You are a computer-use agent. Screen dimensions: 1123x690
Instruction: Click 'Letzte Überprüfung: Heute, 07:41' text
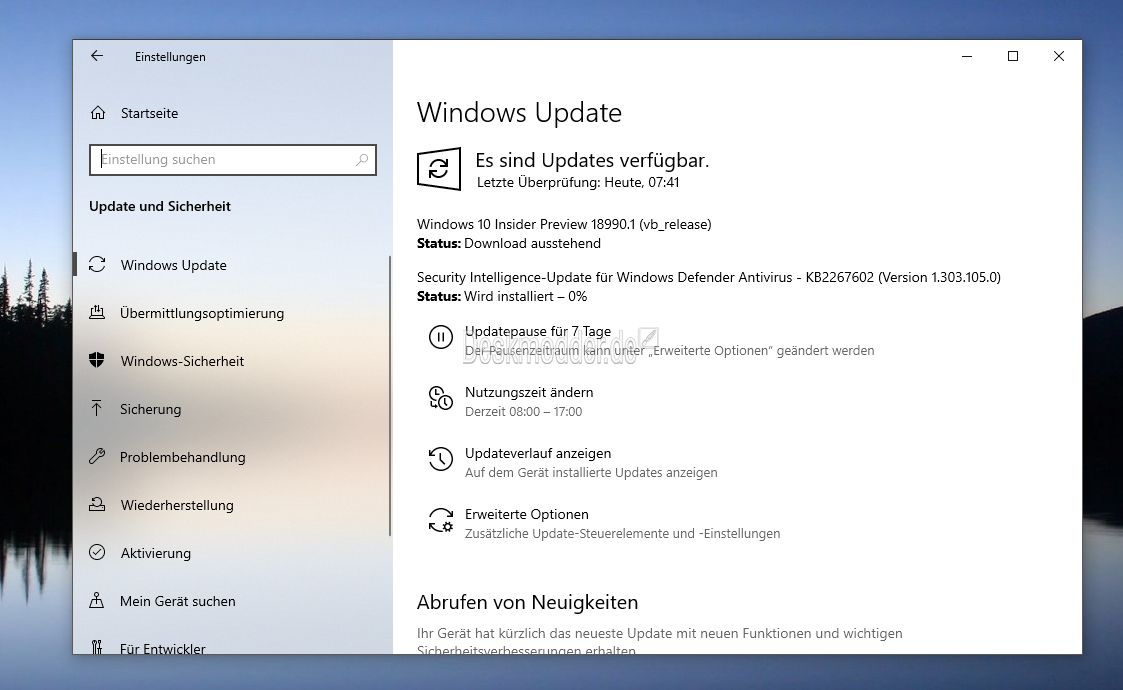coord(578,182)
